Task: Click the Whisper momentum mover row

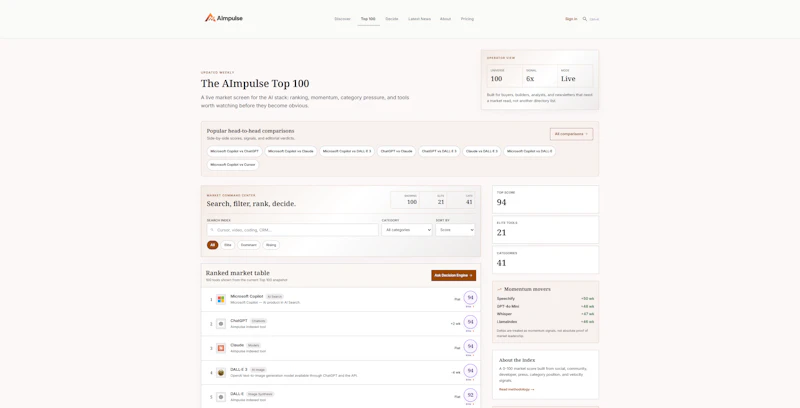Action: coord(545,314)
